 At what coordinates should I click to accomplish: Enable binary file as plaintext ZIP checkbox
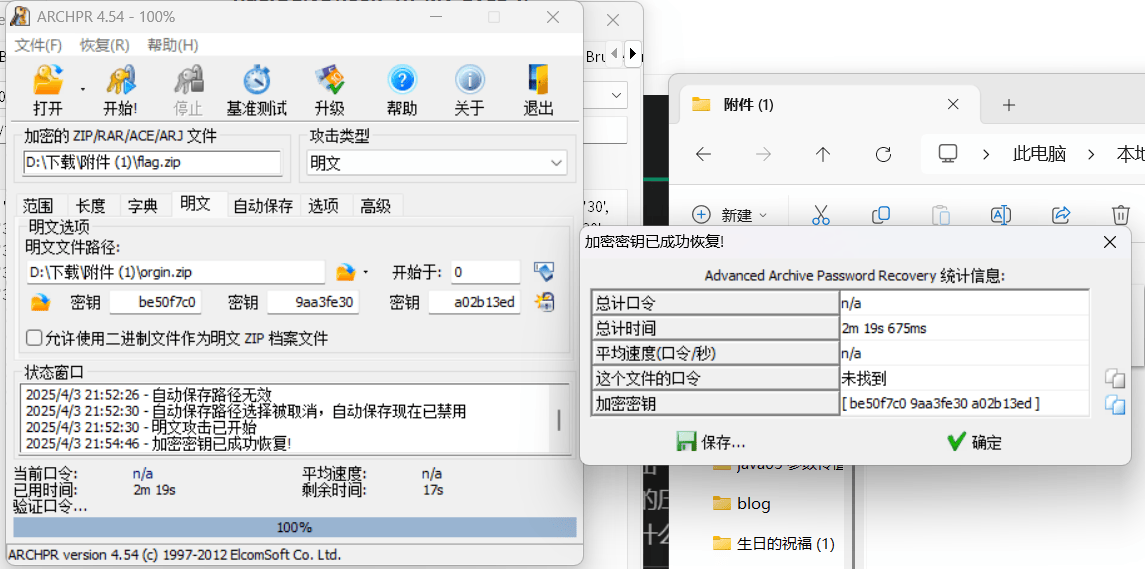point(34,338)
